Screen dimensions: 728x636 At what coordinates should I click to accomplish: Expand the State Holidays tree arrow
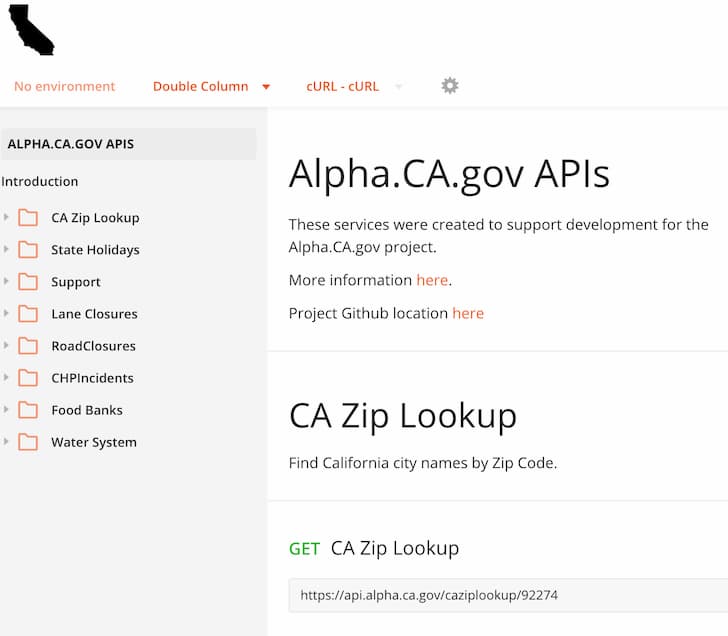[x=6, y=249]
